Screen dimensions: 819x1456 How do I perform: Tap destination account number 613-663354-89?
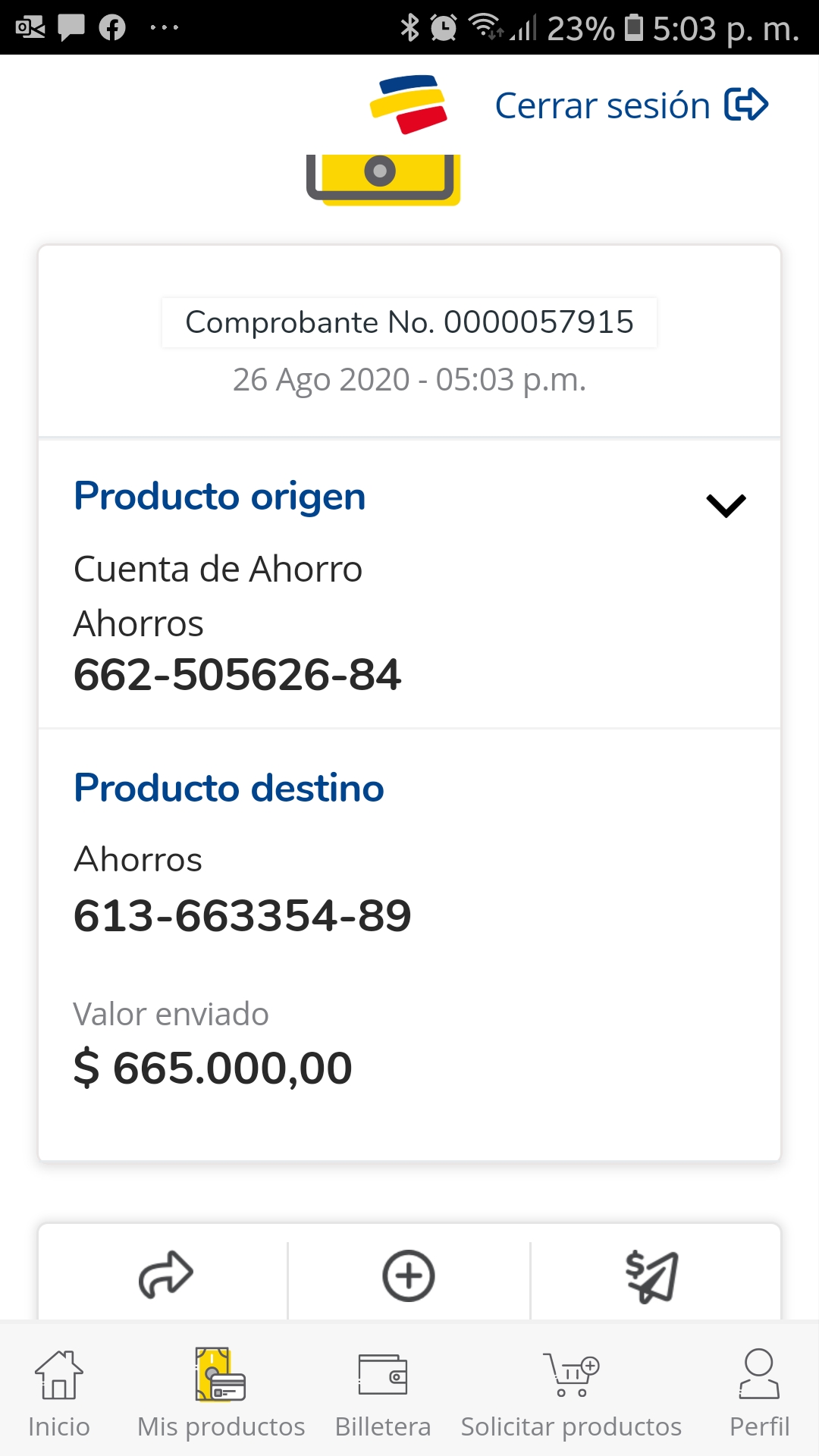(243, 915)
